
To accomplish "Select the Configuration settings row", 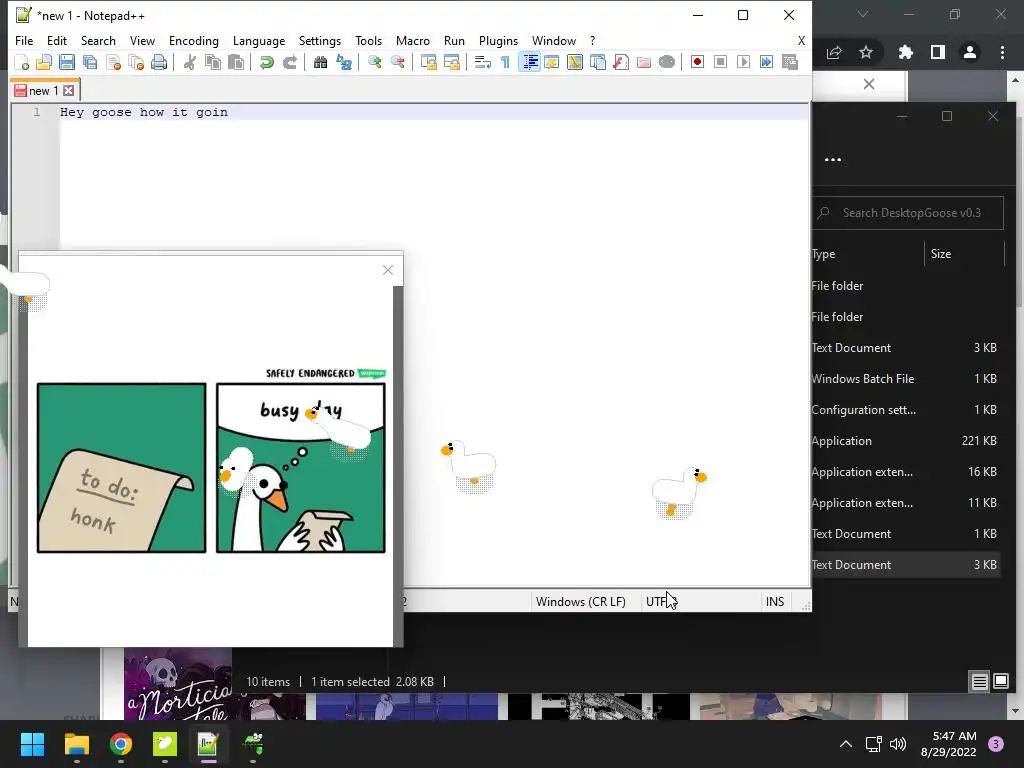I will point(908,409).
